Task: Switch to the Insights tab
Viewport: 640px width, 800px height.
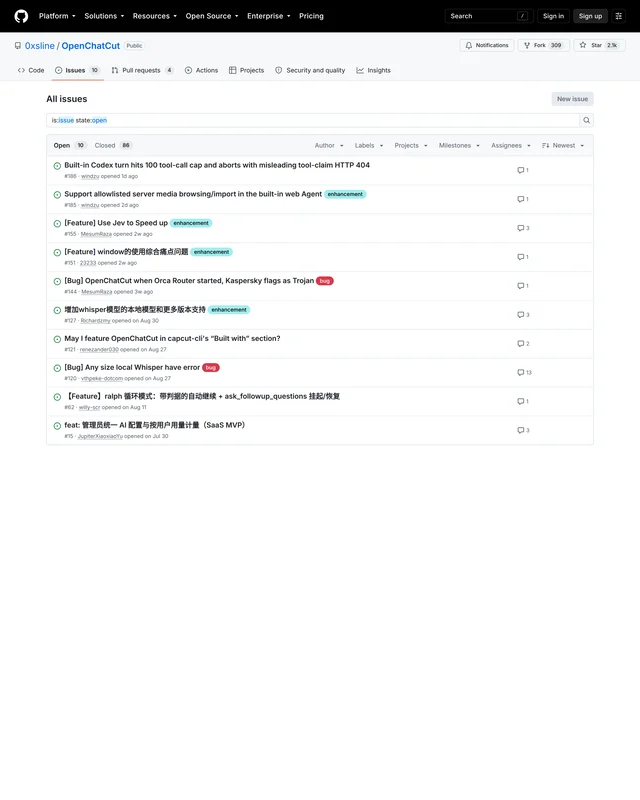Action: point(373,70)
